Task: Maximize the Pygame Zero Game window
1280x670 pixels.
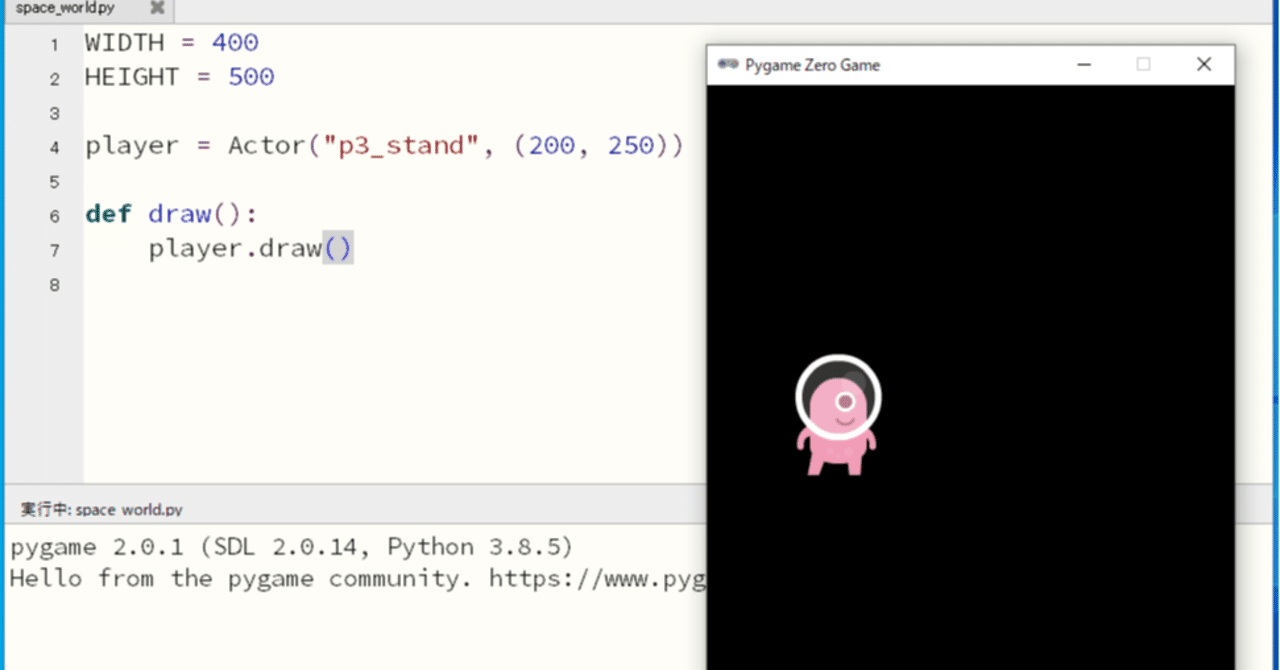Action: pyautogui.click(x=1143, y=64)
